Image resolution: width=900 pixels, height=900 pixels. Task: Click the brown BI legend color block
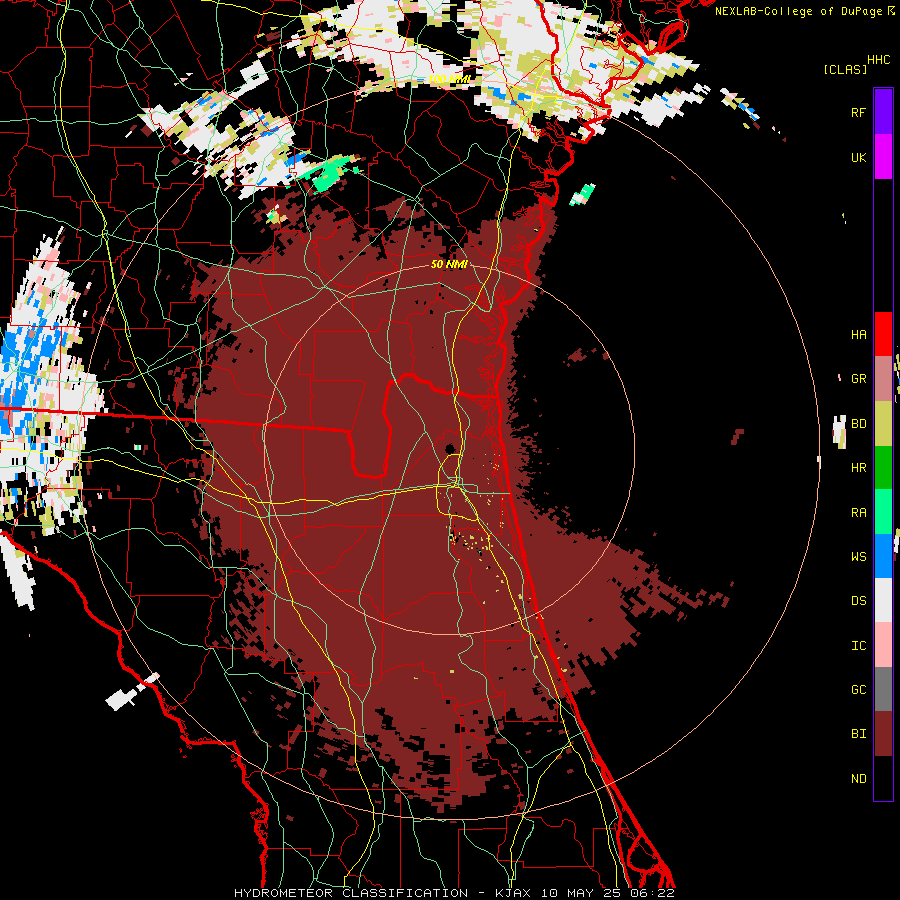[883, 734]
